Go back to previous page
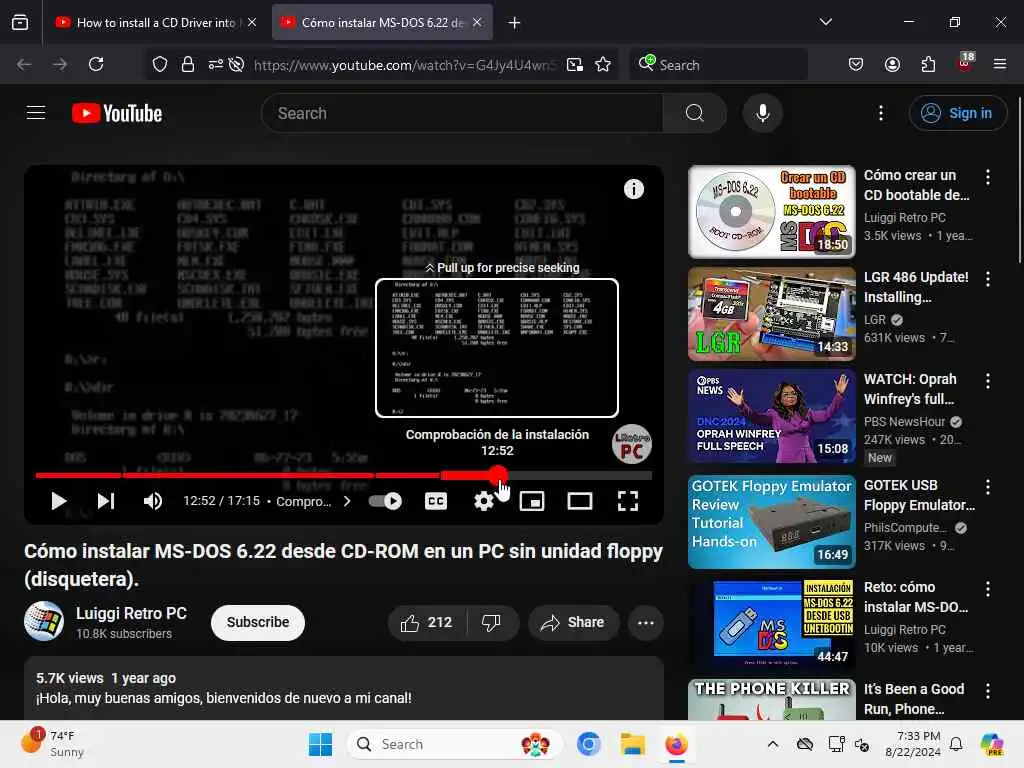 (24, 64)
